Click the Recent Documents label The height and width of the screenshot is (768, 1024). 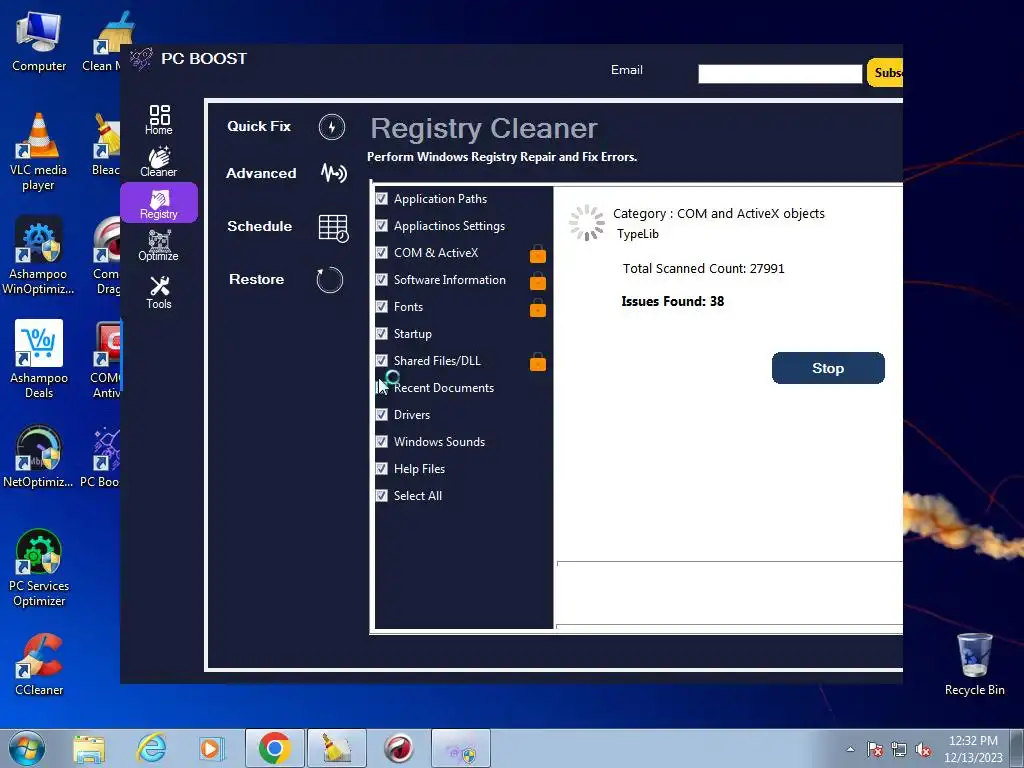(x=443, y=388)
